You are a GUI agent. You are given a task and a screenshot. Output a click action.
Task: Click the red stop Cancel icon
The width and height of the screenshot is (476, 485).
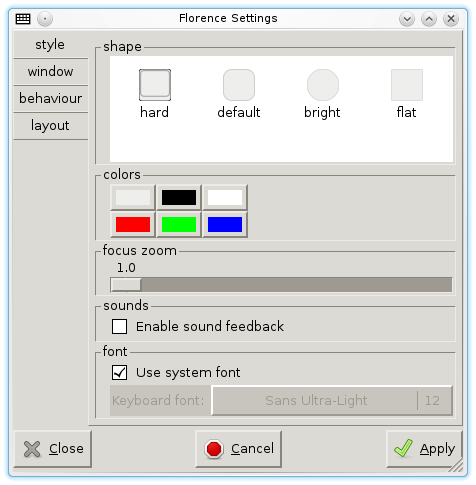pos(214,449)
